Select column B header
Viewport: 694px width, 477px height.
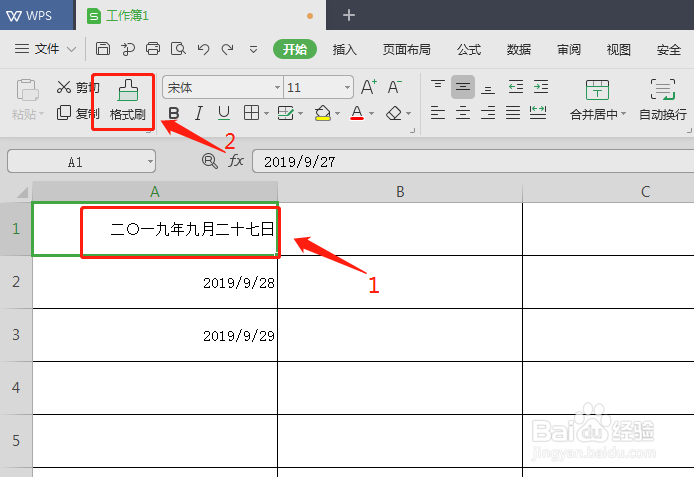[x=400, y=192]
